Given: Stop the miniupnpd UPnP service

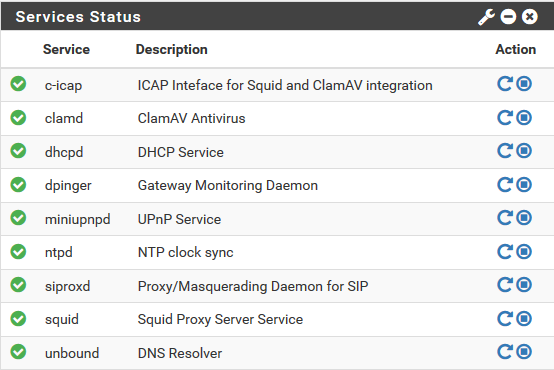Looking at the screenshot, I should point(524,218).
